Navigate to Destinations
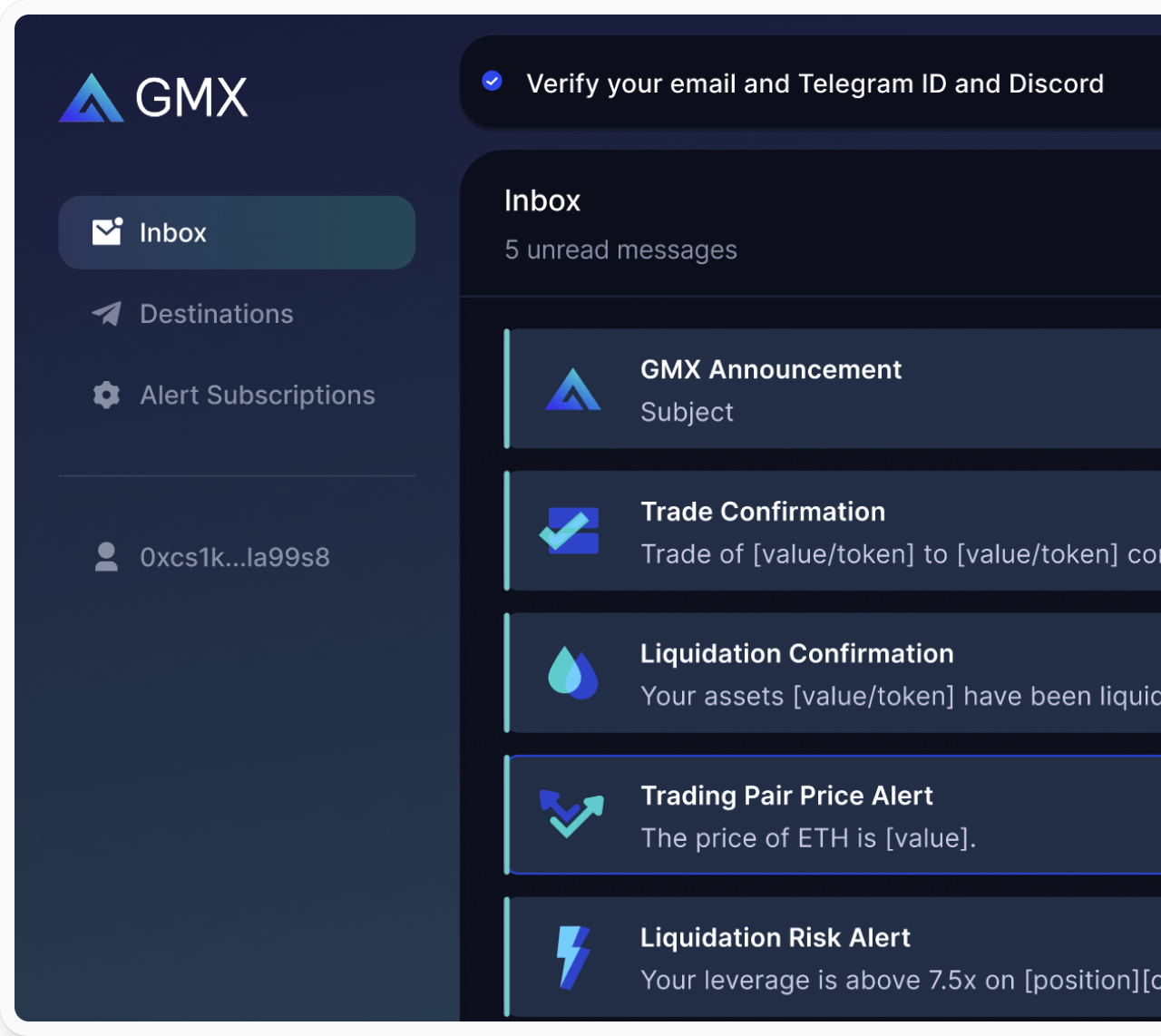Screen dimensions: 1161x1036 click(x=217, y=314)
